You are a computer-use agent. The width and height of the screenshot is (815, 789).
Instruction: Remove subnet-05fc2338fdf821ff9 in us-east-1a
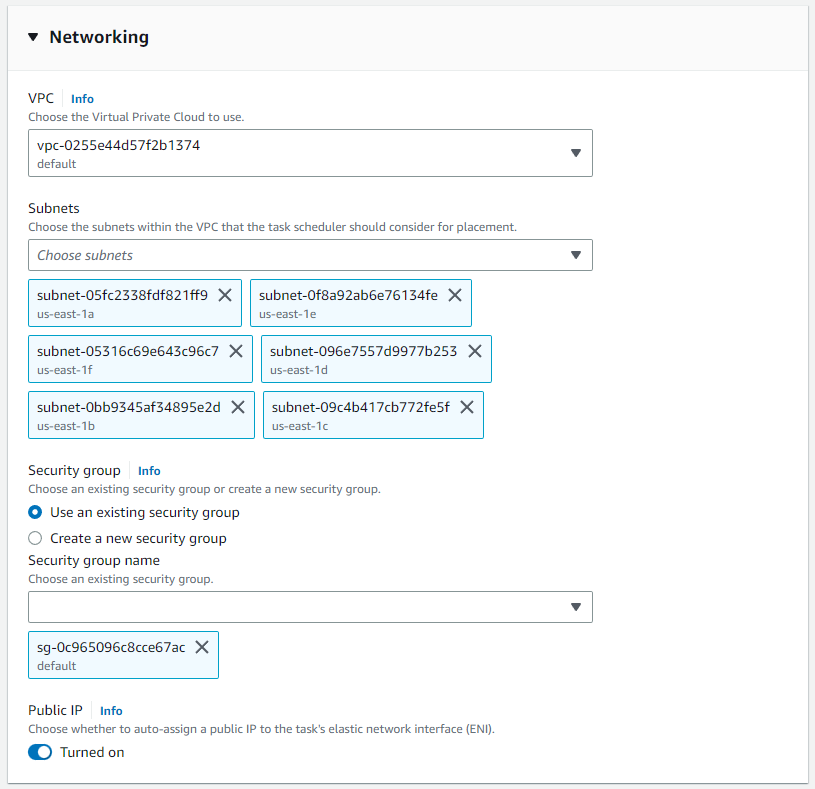[x=225, y=295]
